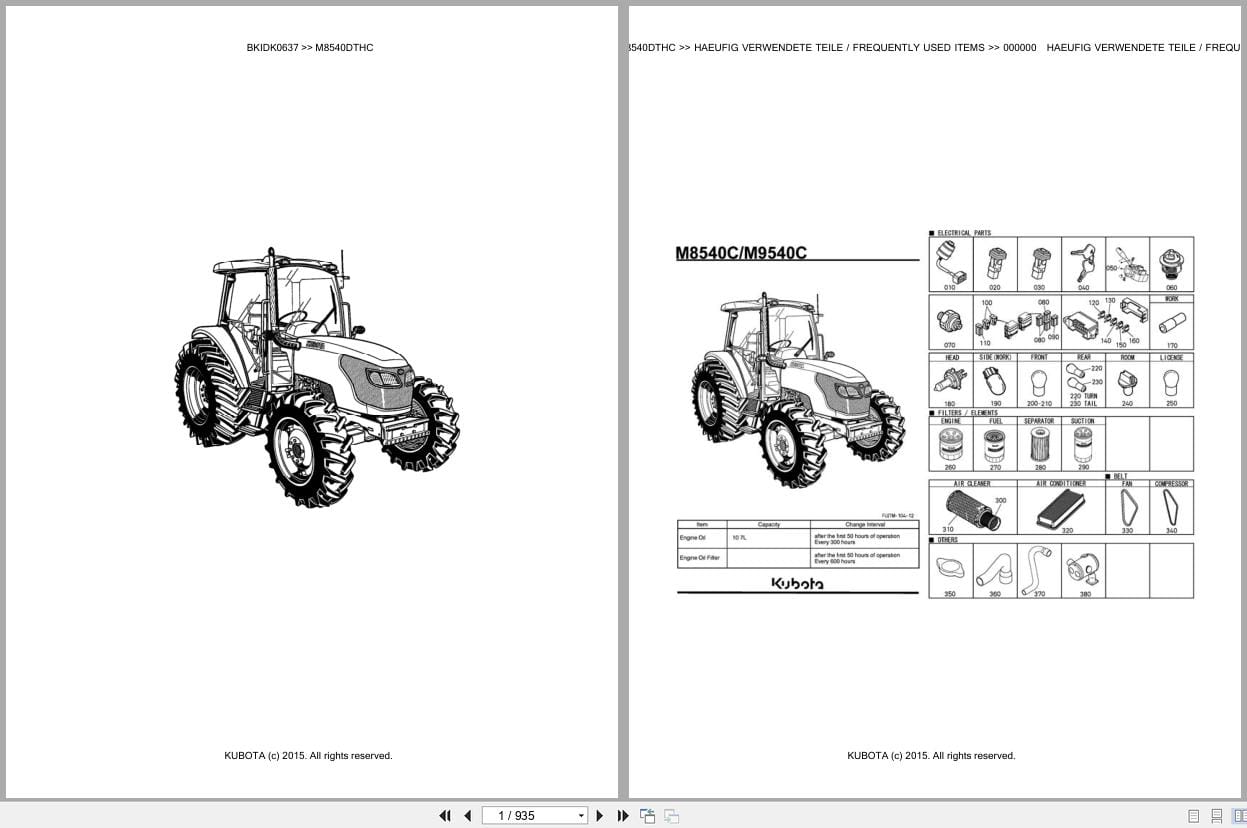Click the Kubota logo on right page
This screenshot has width=1247, height=828.
point(797,583)
